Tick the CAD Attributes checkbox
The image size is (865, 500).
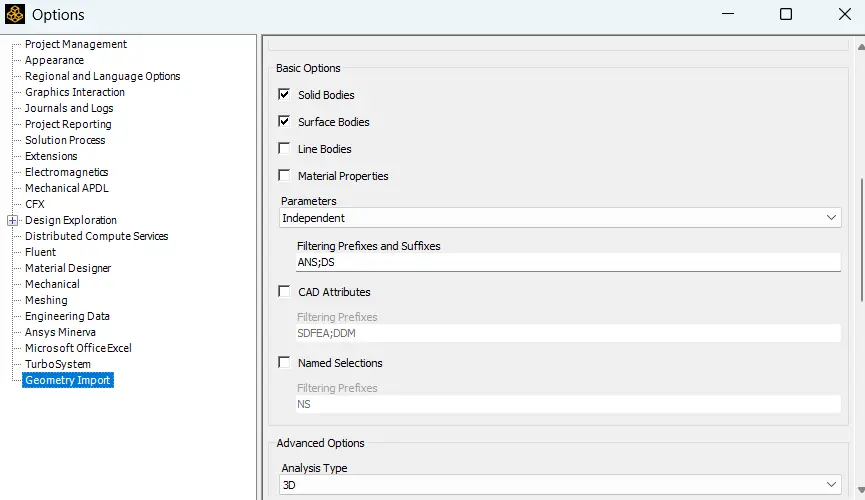[x=284, y=291]
